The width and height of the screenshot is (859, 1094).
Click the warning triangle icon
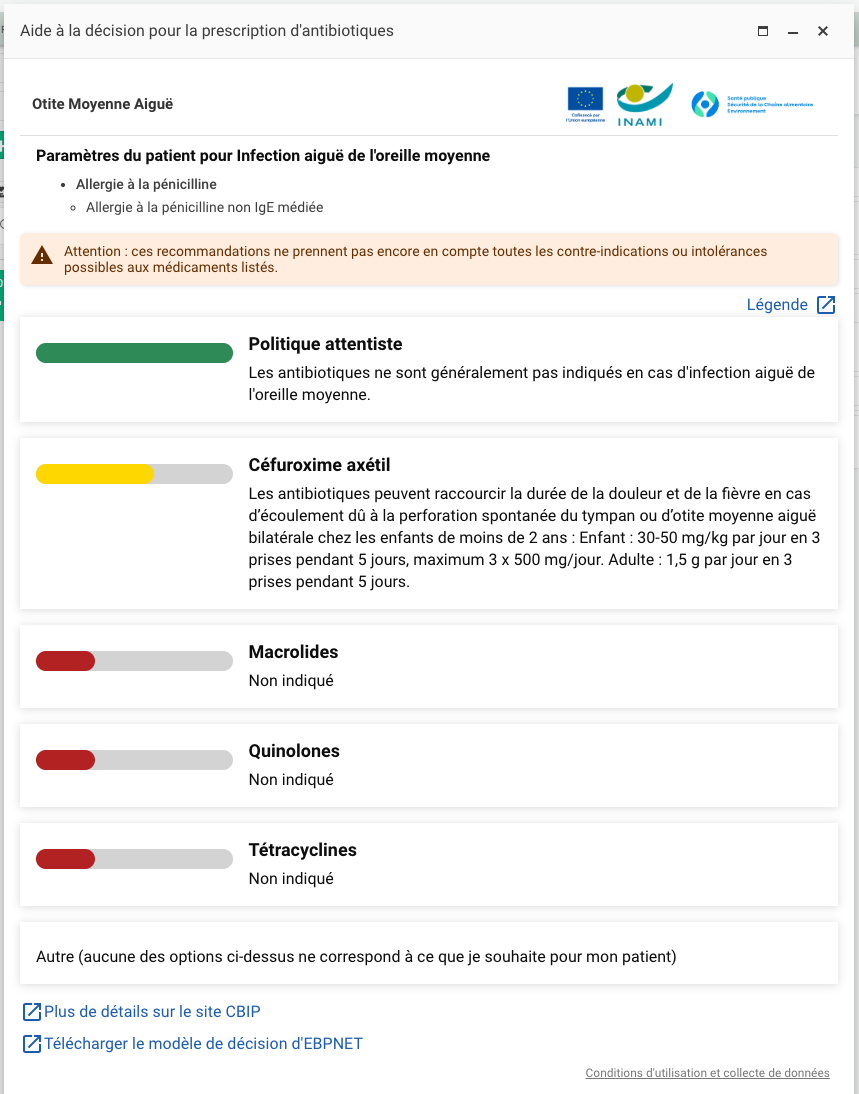click(42, 256)
